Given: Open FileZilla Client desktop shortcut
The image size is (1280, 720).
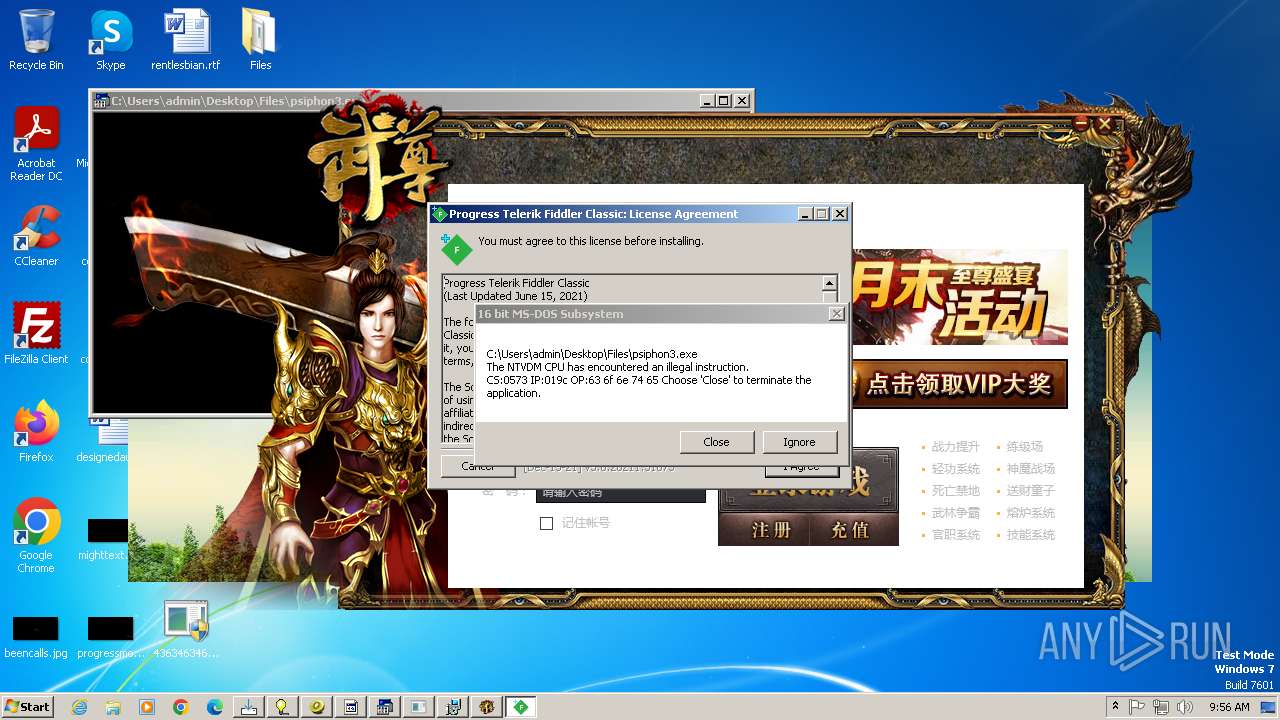Looking at the screenshot, I should [x=36, y=333].
